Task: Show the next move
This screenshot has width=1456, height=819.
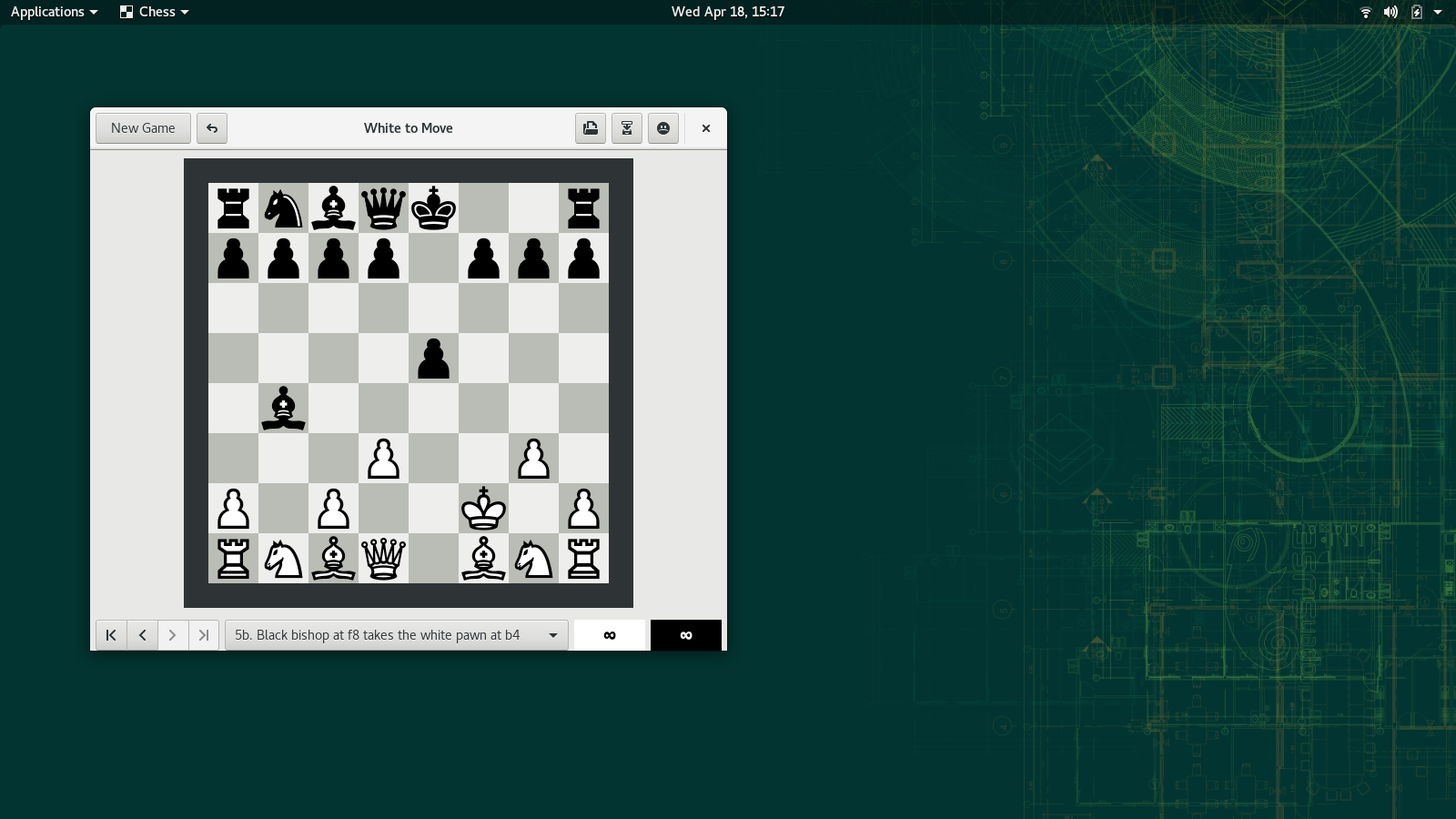Action: coord(173,635)
